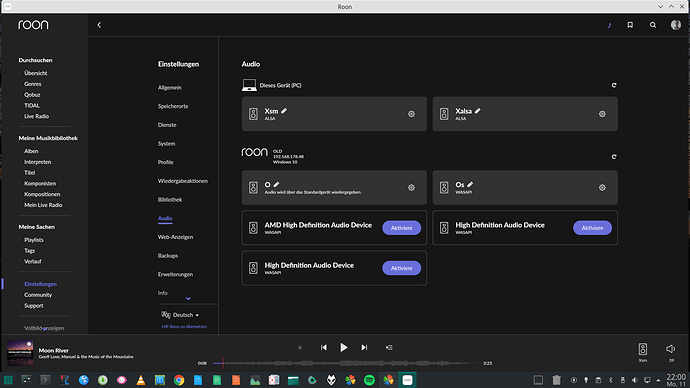This screenshot has width=690, height=388.
Task: Open Wiedergabeaktionen settings tab
Action: [183, 181]
